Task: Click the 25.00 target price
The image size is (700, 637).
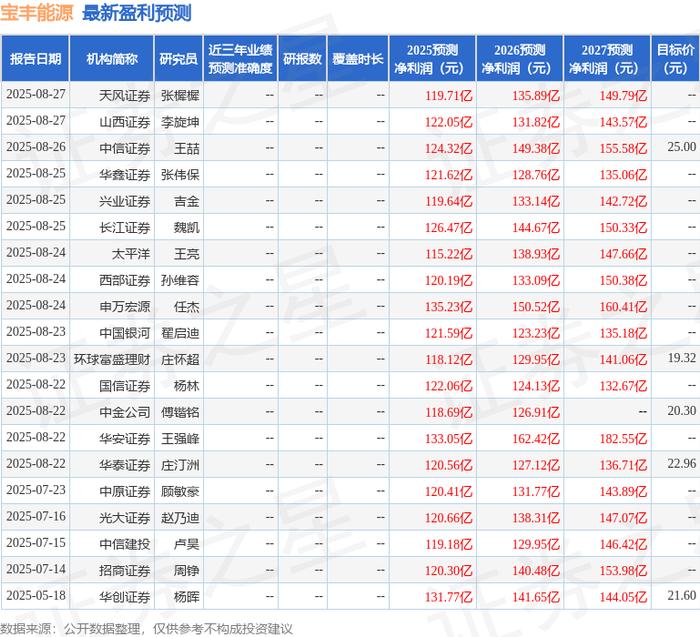Action: pyautogui.click(x=682, y=147)
